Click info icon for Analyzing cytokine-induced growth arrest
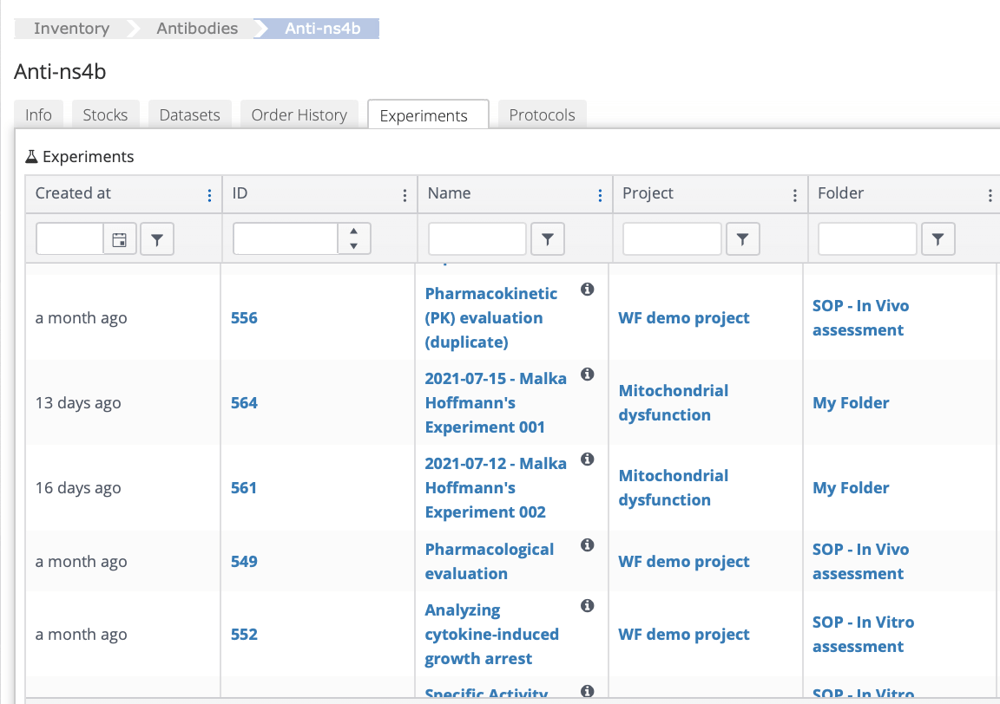This screenshot has width=1000, height=704. (x=588, y=605)
